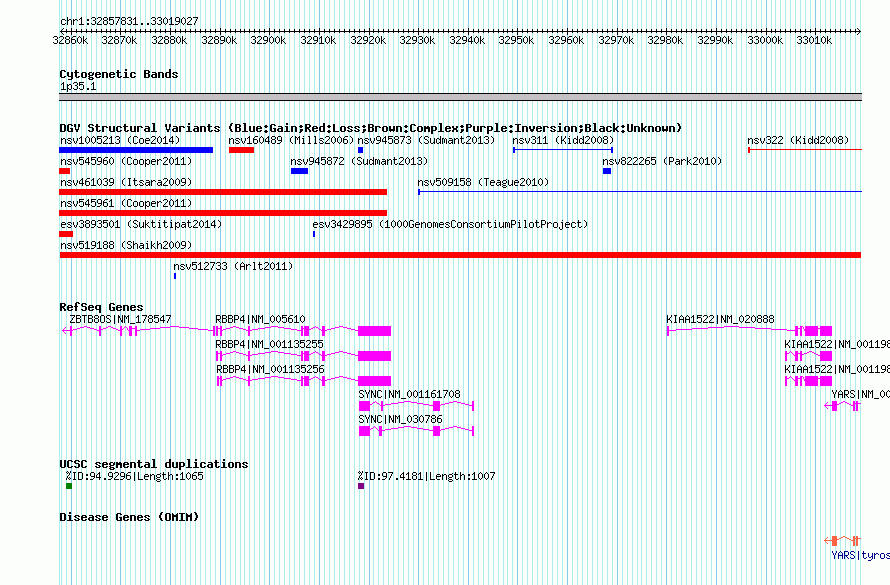This screenshot has width=890, height=585.
Task: Click the orange YARS disease gene glyph
Action: point(842,541)
